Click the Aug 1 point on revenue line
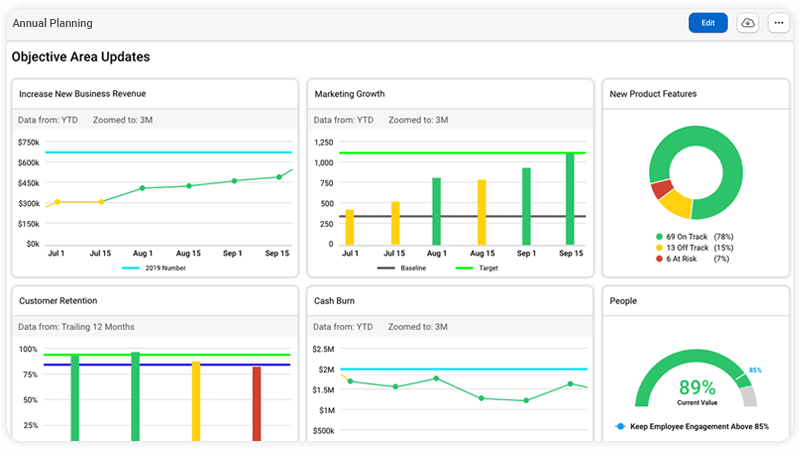 click(x=142, y=188)
